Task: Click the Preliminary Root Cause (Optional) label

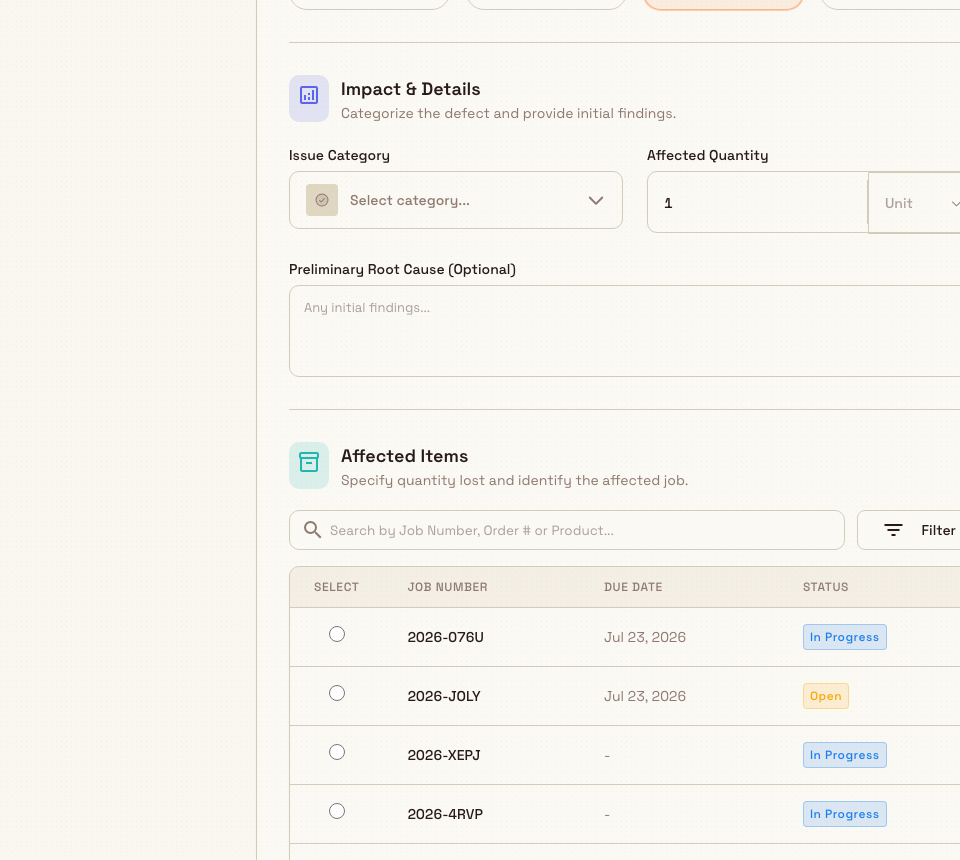Action: pos(402,269)
